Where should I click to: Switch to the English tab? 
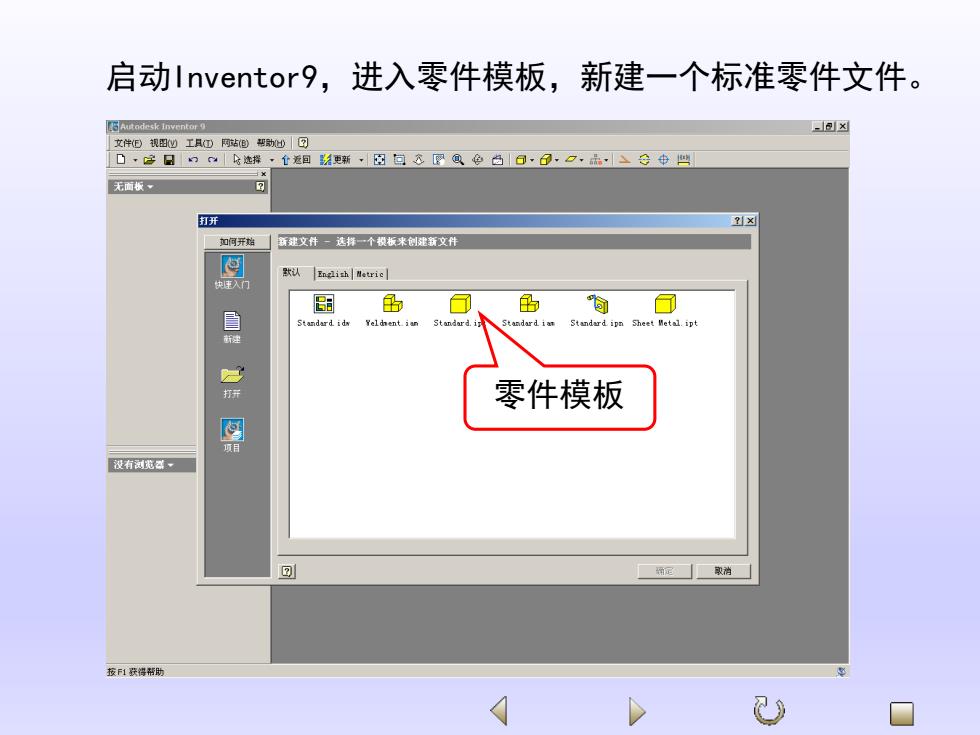[x=333, y=274]
